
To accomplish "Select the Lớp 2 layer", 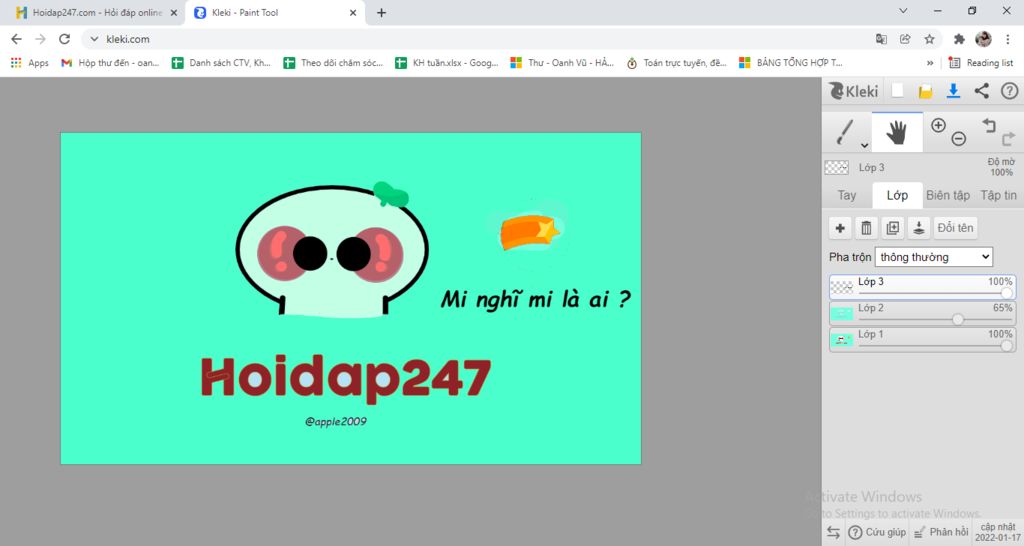I will (x=922, y=313).
